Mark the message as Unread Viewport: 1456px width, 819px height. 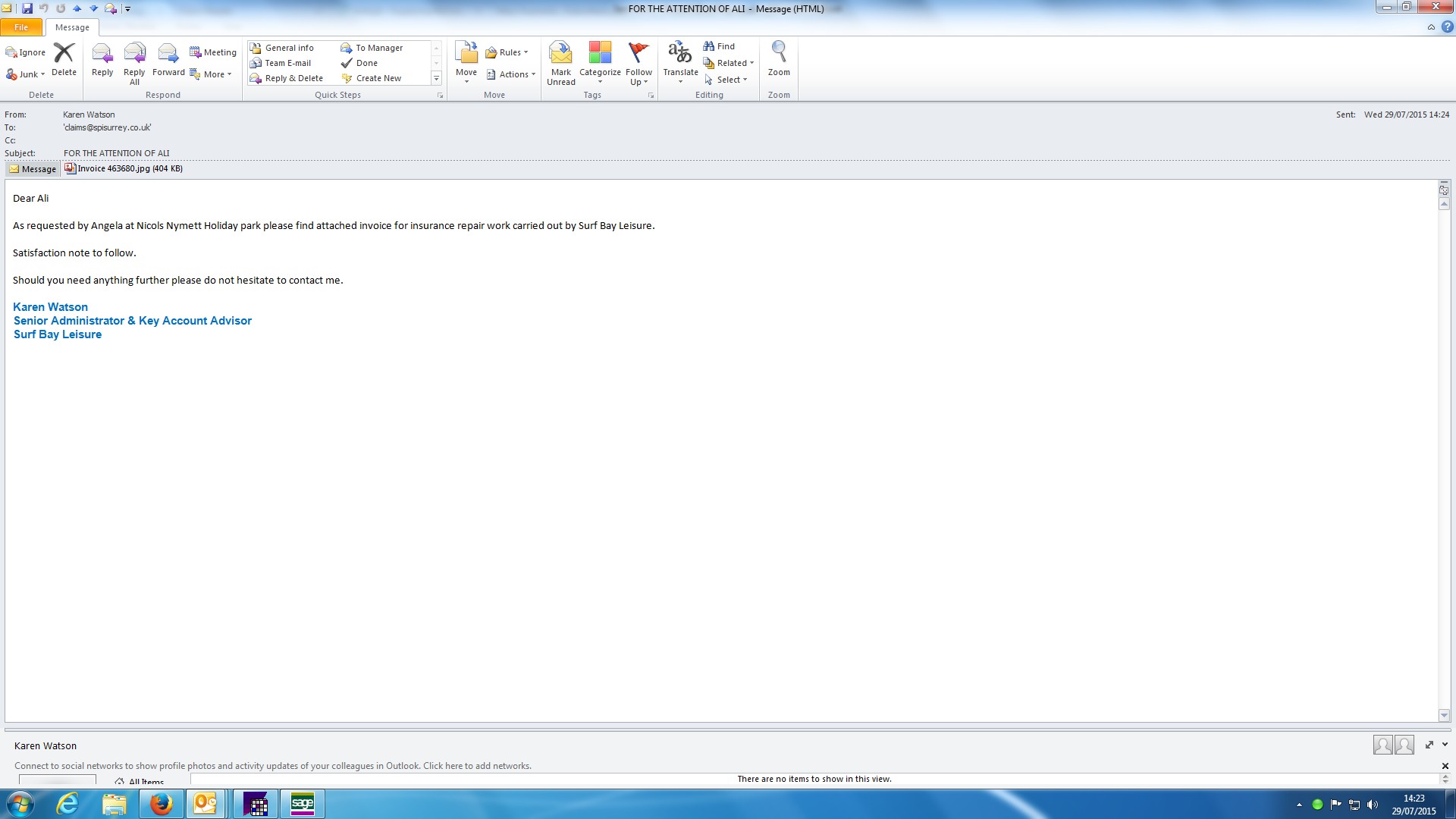pos(561,53)
